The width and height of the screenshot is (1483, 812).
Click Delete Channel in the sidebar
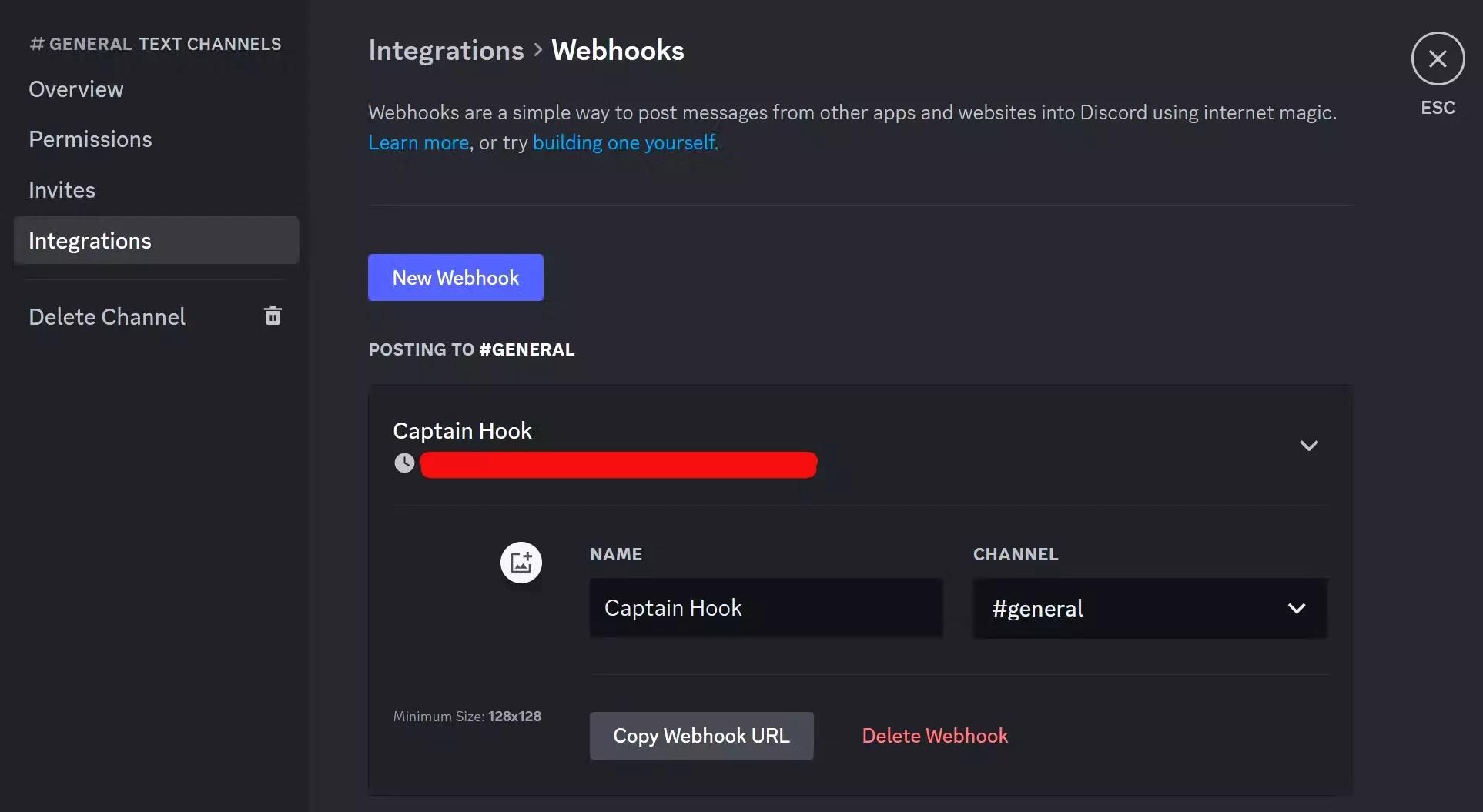(107, 316)
